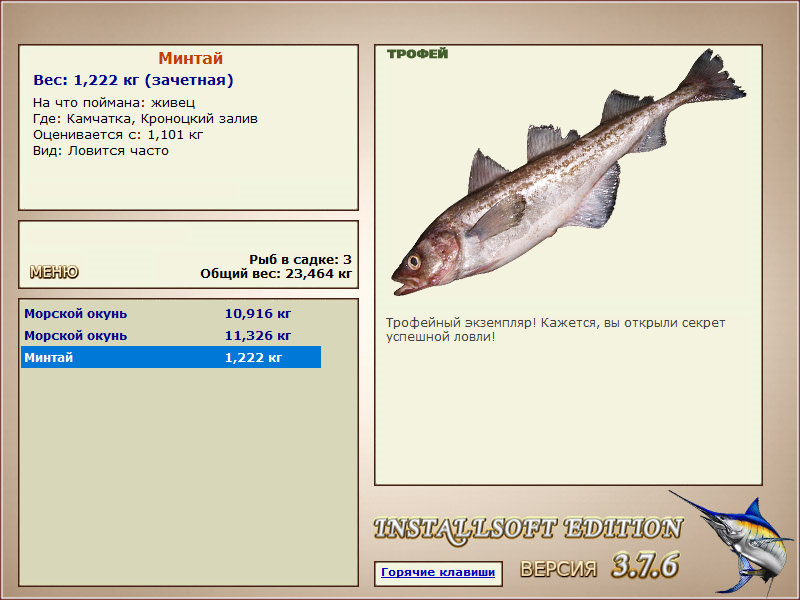Click the ВЕРСИЯ 3.7.6 version label
Image resolution: width=800 pixels, height=600 pixels.
[x=599, y=566]
